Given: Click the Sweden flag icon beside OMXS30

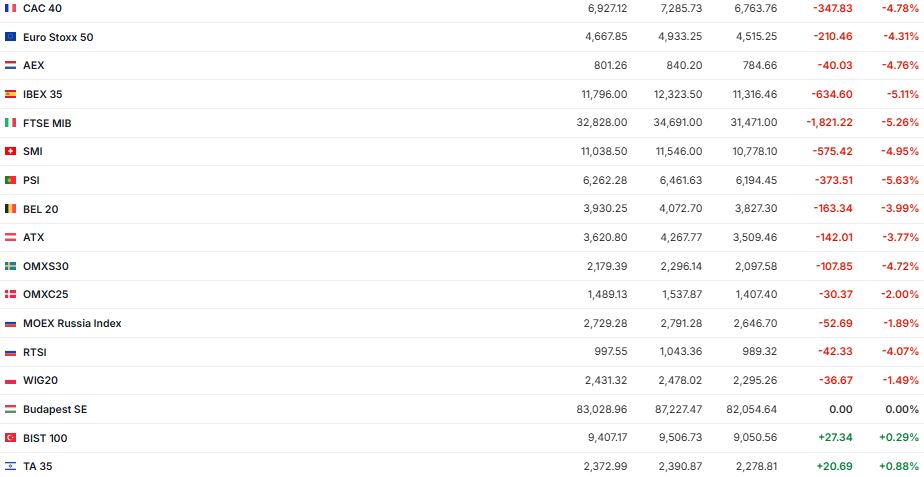Looking at the screenshot, I should coord(11,266).
